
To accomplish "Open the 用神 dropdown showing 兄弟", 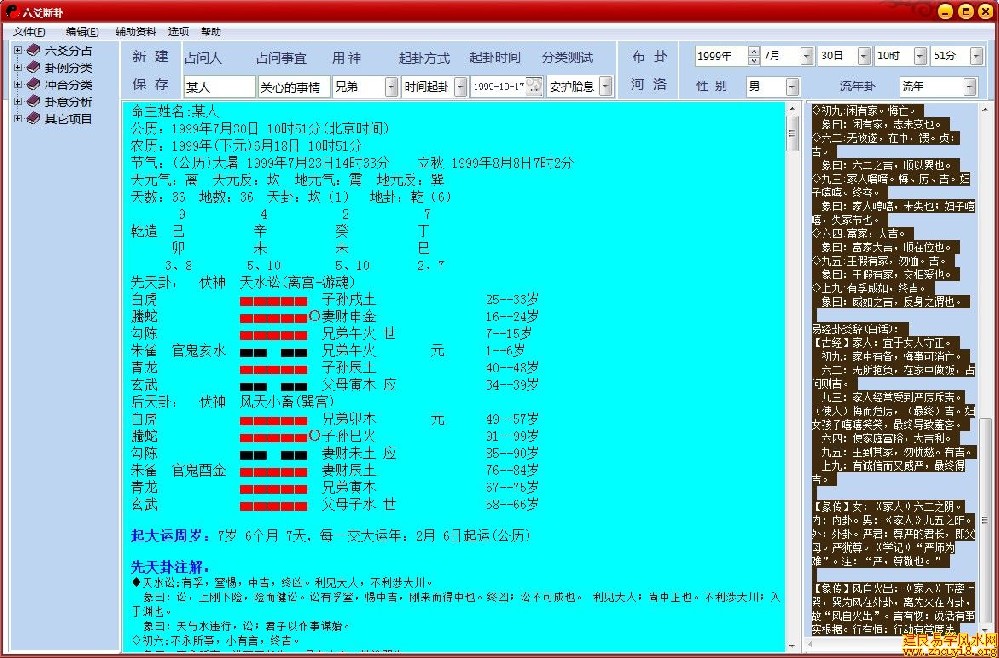I will click(x=390, y=87).
